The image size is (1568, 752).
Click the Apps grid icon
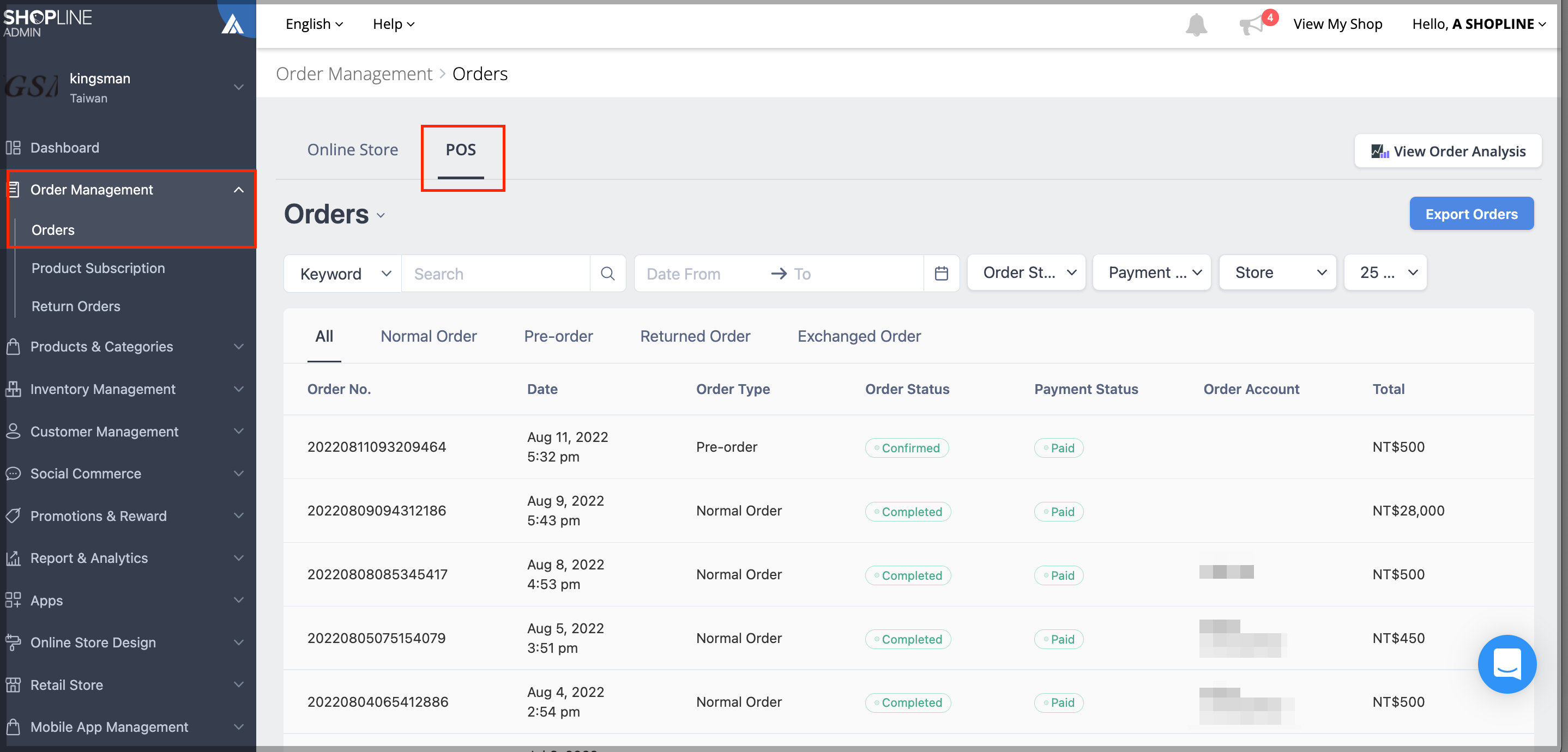click(14, 601)
